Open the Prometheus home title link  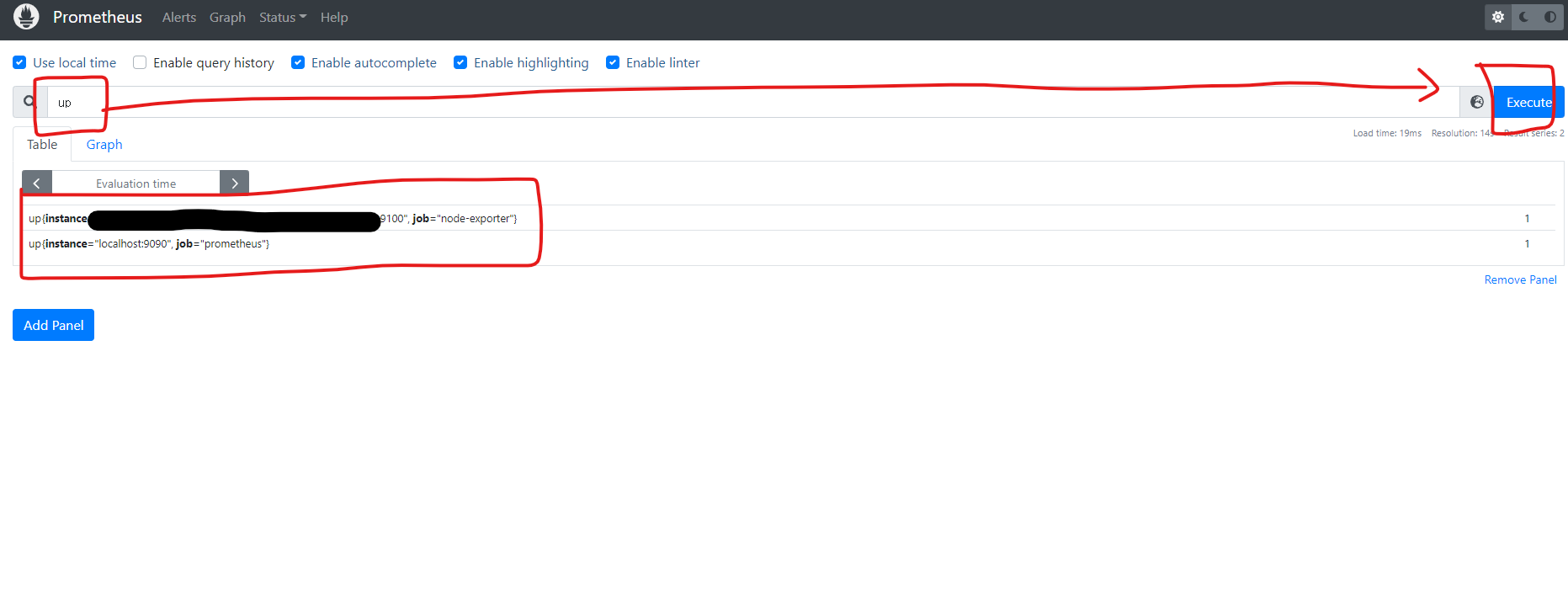tap(97, 17)
